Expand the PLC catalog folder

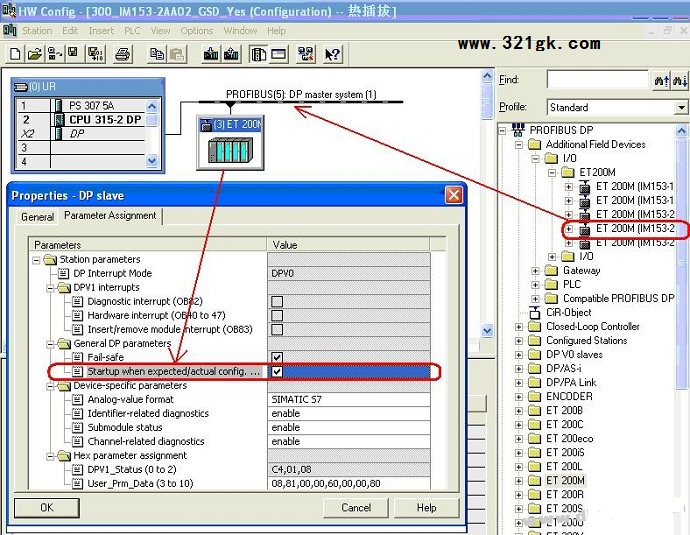[536, 285]
